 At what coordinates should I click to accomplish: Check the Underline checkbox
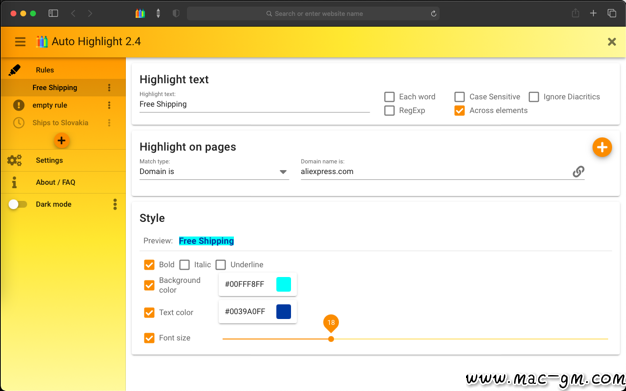221,265
